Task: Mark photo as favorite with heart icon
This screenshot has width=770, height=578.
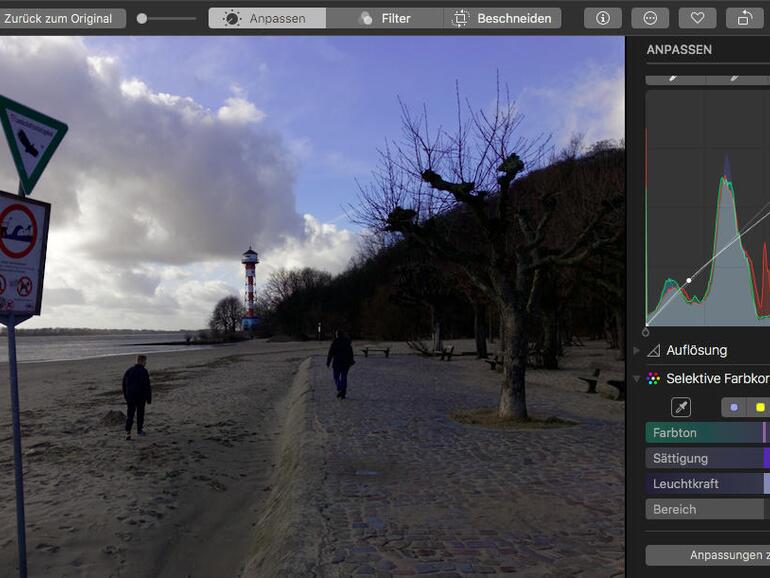Action: pos(697,18)
